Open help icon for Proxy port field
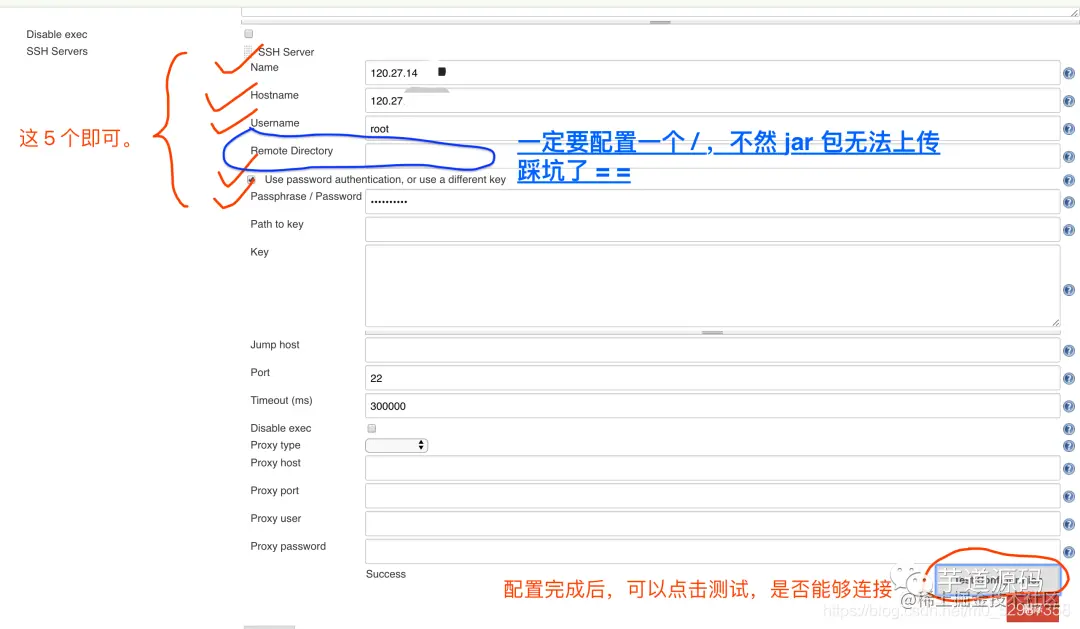The image size is (1080, 629). click(x=1068, y=497)
